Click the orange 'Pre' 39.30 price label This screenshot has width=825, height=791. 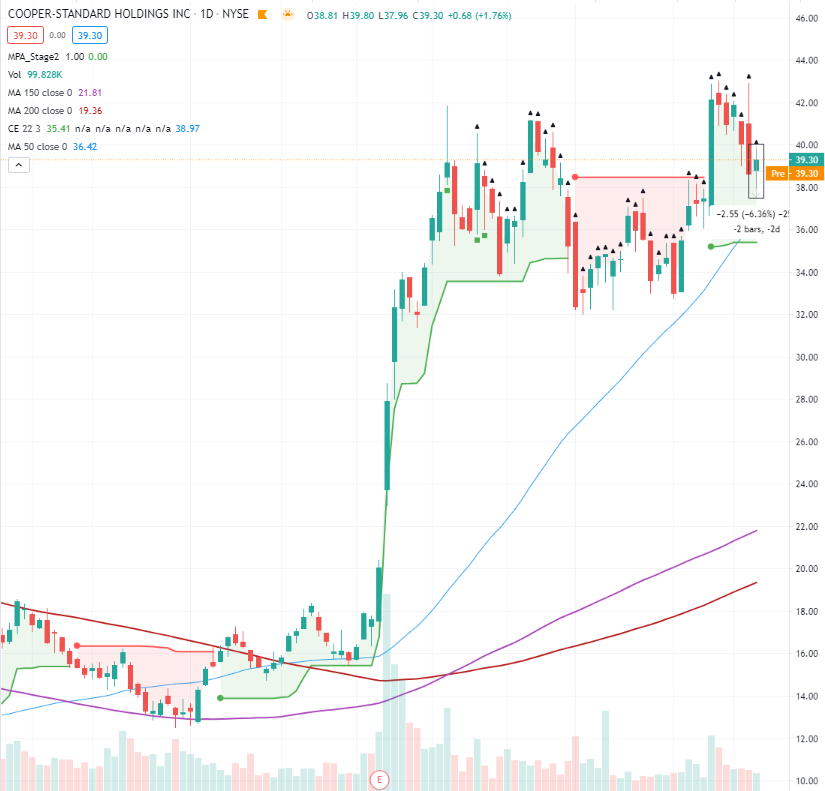tap(792, 173)
